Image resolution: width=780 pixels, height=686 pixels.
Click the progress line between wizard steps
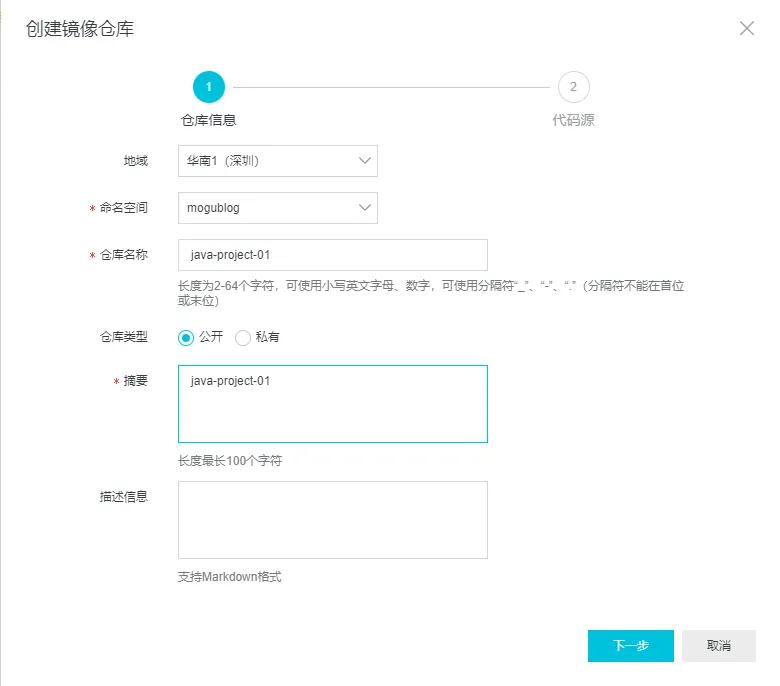[x=390, y=87]
